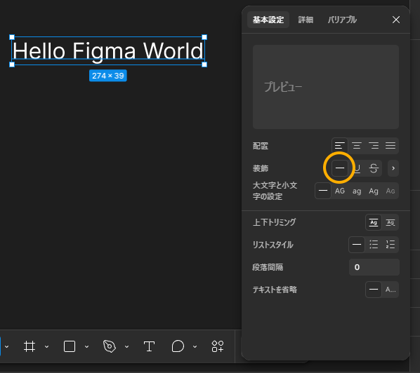
Task: Apply bulleted list style
Action: tap(374, 245)
